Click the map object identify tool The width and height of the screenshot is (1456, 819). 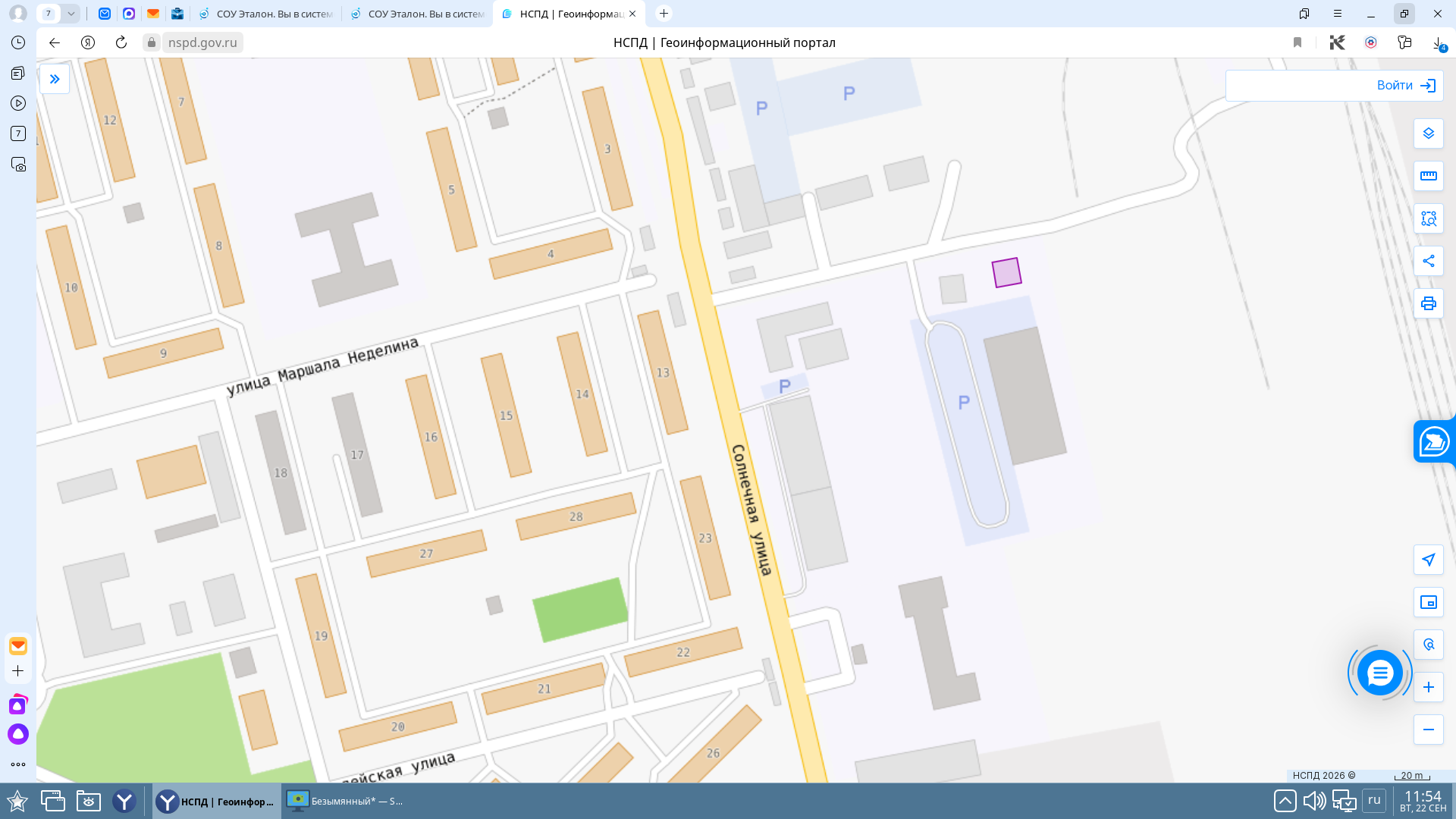(1429, 645)
